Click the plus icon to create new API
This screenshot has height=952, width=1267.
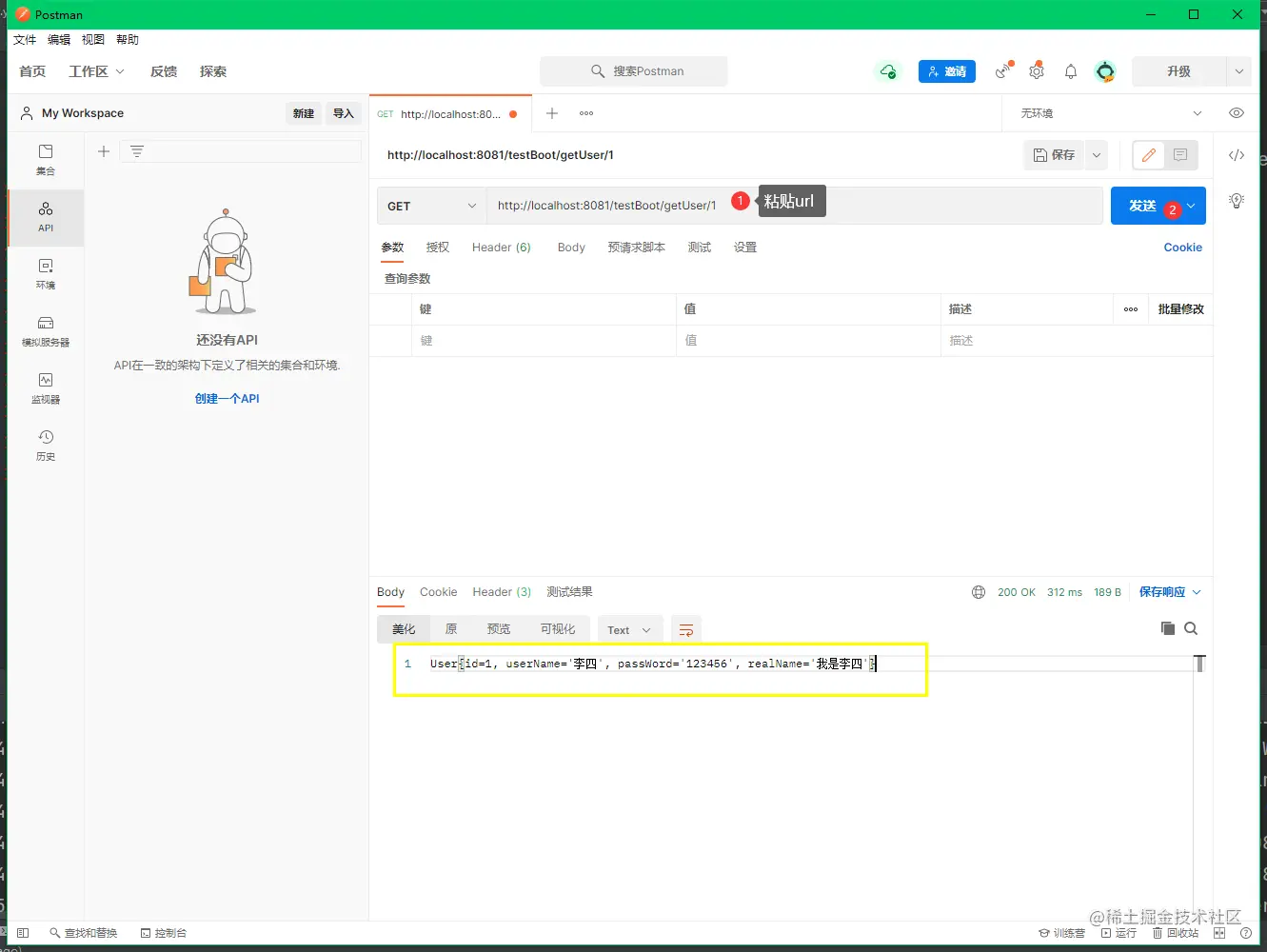pyautogui.click(x=104, y=151)
